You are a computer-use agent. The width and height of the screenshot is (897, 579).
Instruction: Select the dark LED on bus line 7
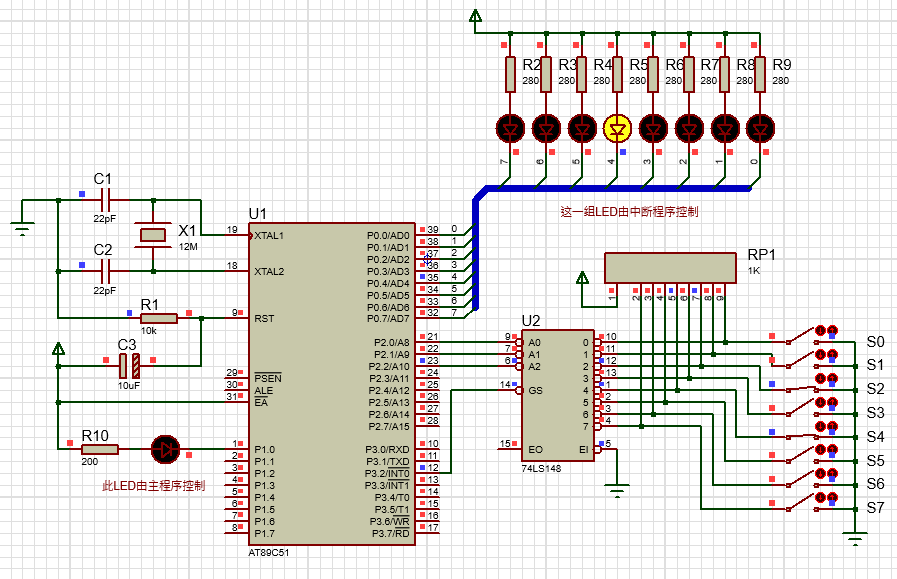510,129
